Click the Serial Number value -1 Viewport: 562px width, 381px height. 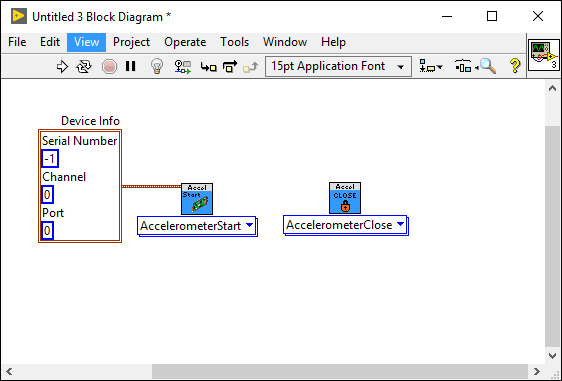(50, 158)
